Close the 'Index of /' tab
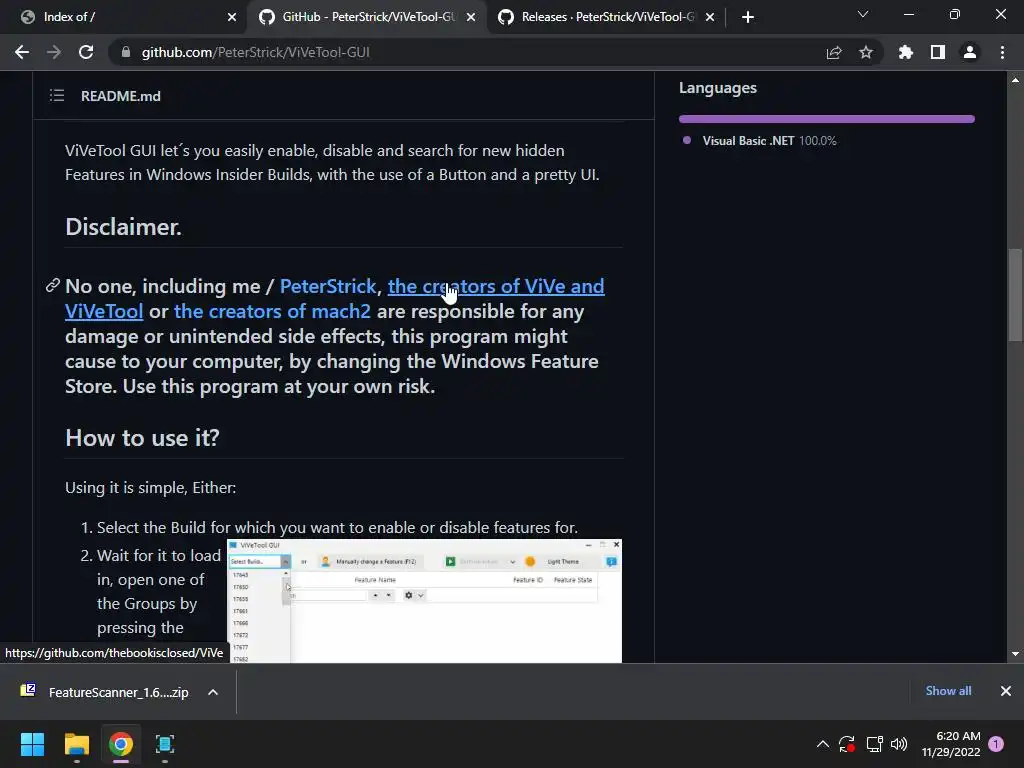The image size is (1024, 768). point(232,17)
